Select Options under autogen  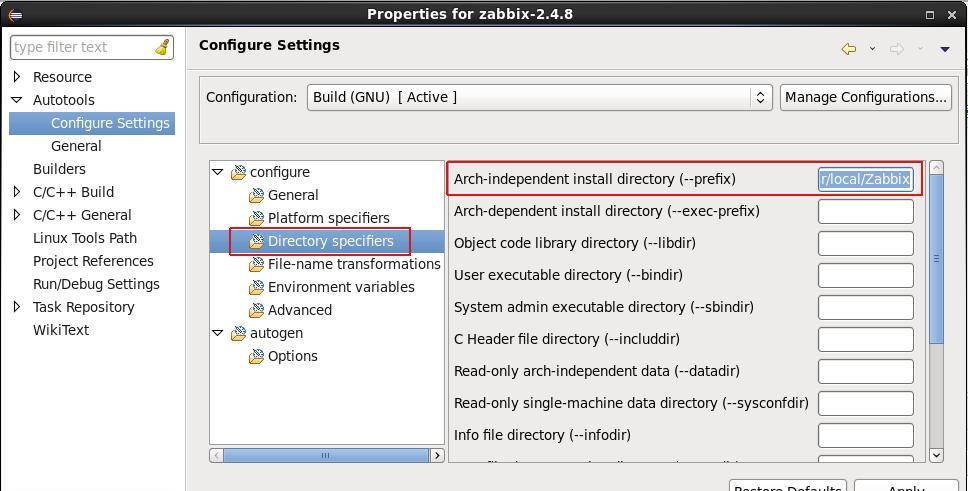coord(292,356)
